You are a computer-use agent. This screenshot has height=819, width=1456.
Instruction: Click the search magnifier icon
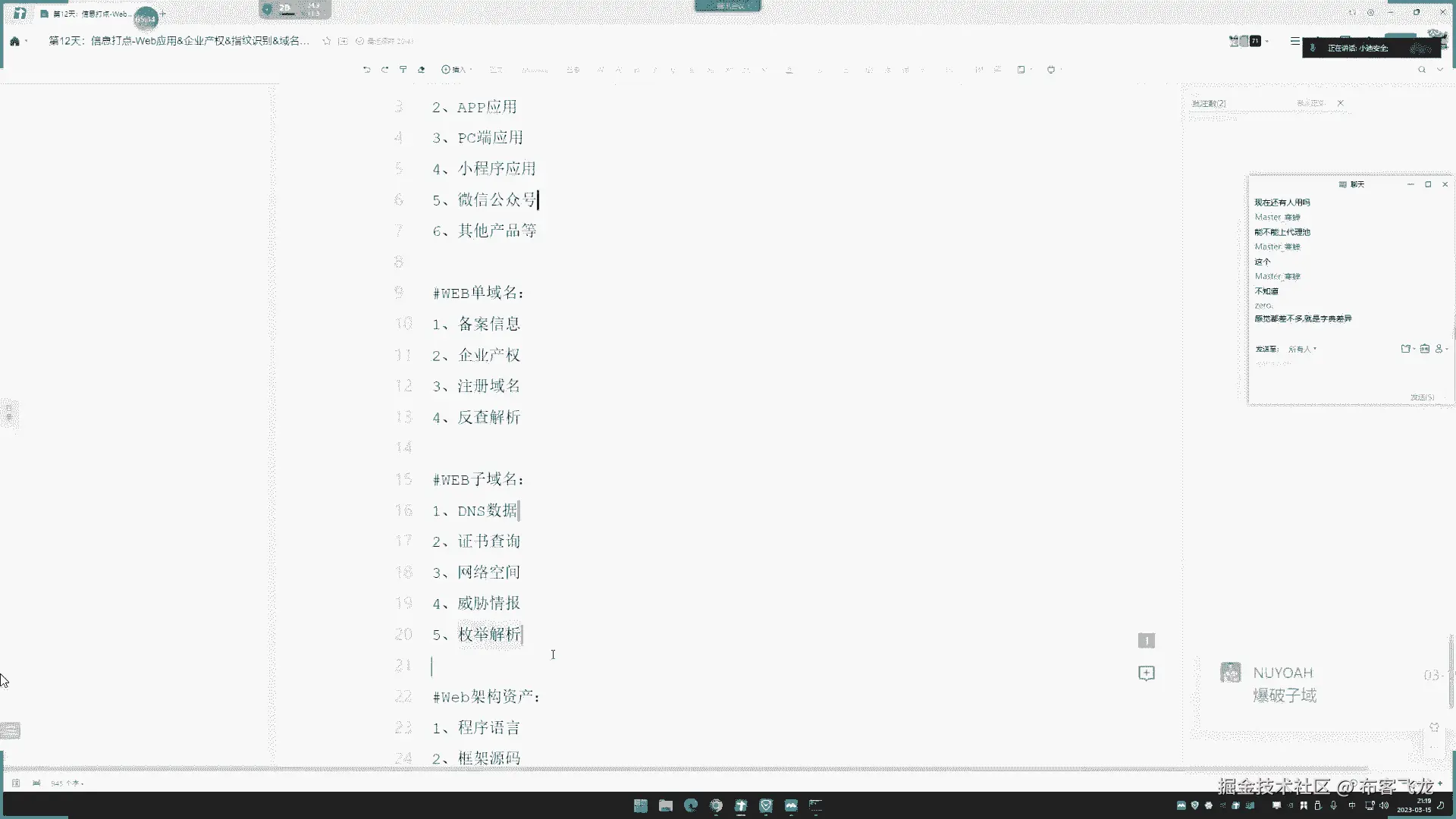[x=1422, y=69]
